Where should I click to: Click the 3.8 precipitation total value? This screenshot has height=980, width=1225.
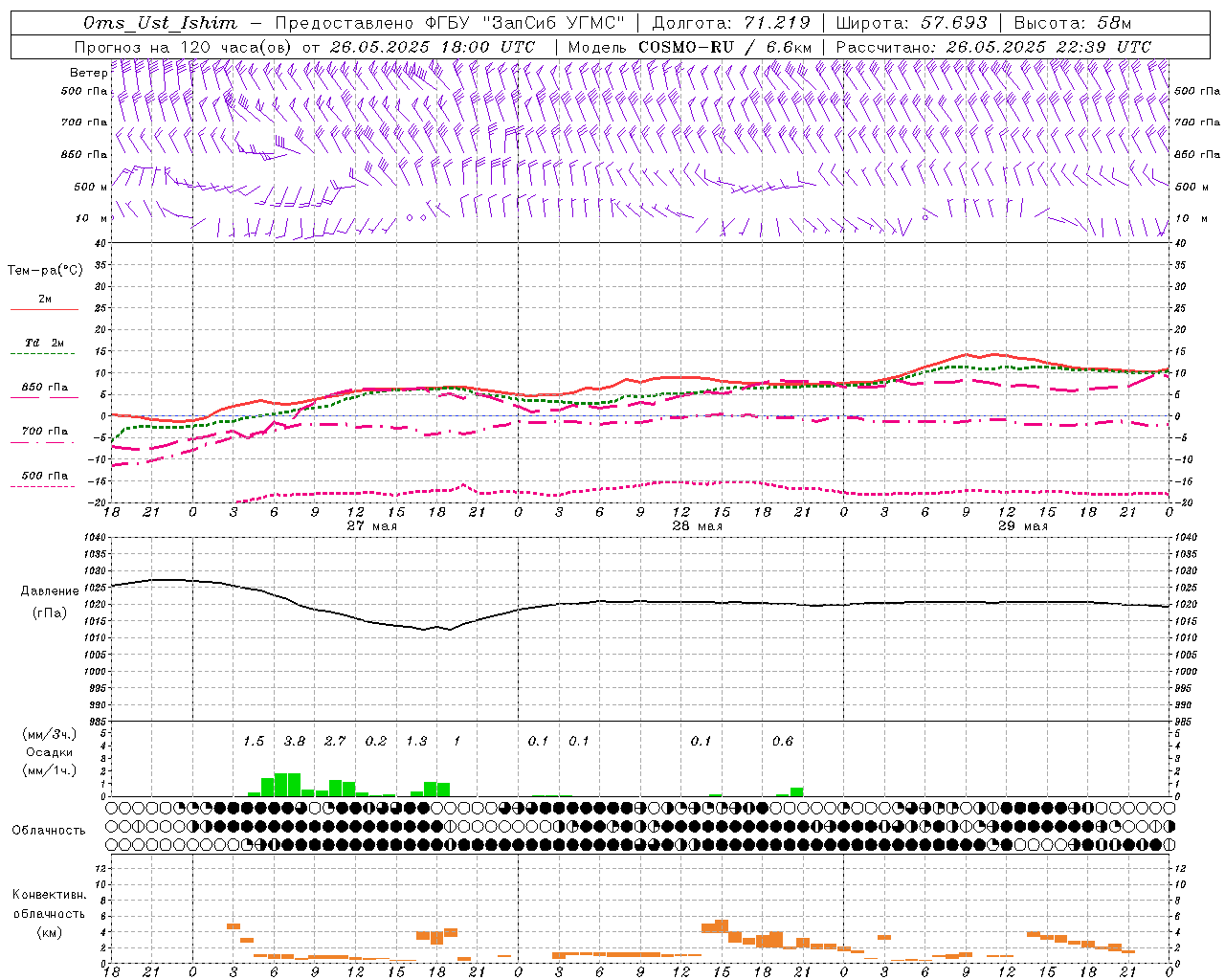[295, 742]
